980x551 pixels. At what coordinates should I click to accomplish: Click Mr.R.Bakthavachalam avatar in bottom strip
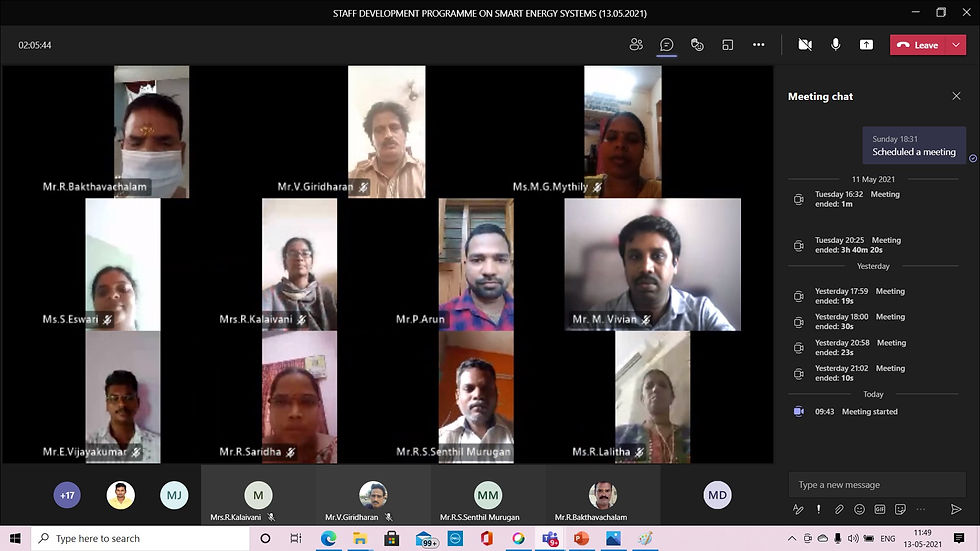click(x=602, y=495)
